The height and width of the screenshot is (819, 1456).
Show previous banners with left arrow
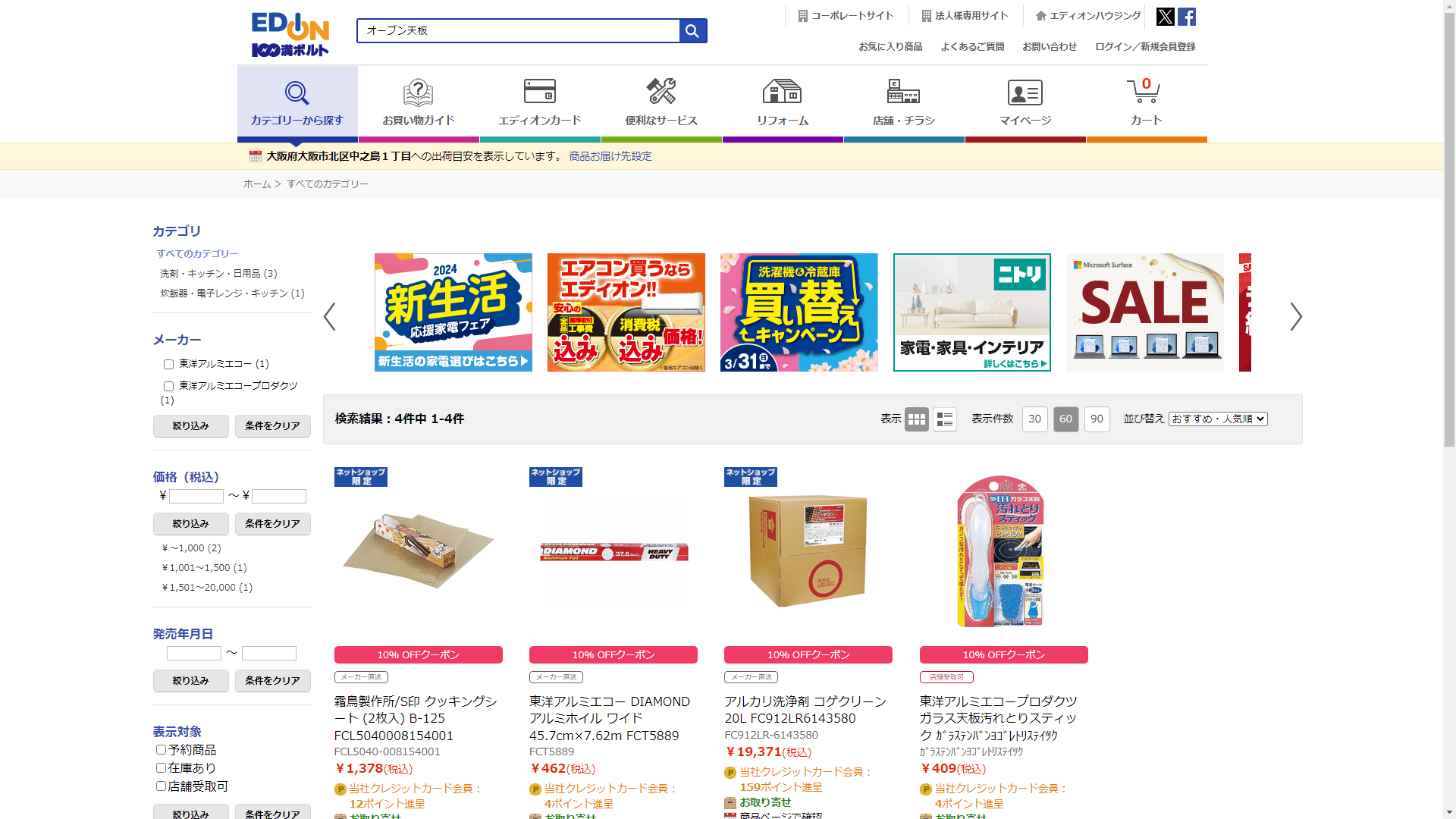(329, 316)
